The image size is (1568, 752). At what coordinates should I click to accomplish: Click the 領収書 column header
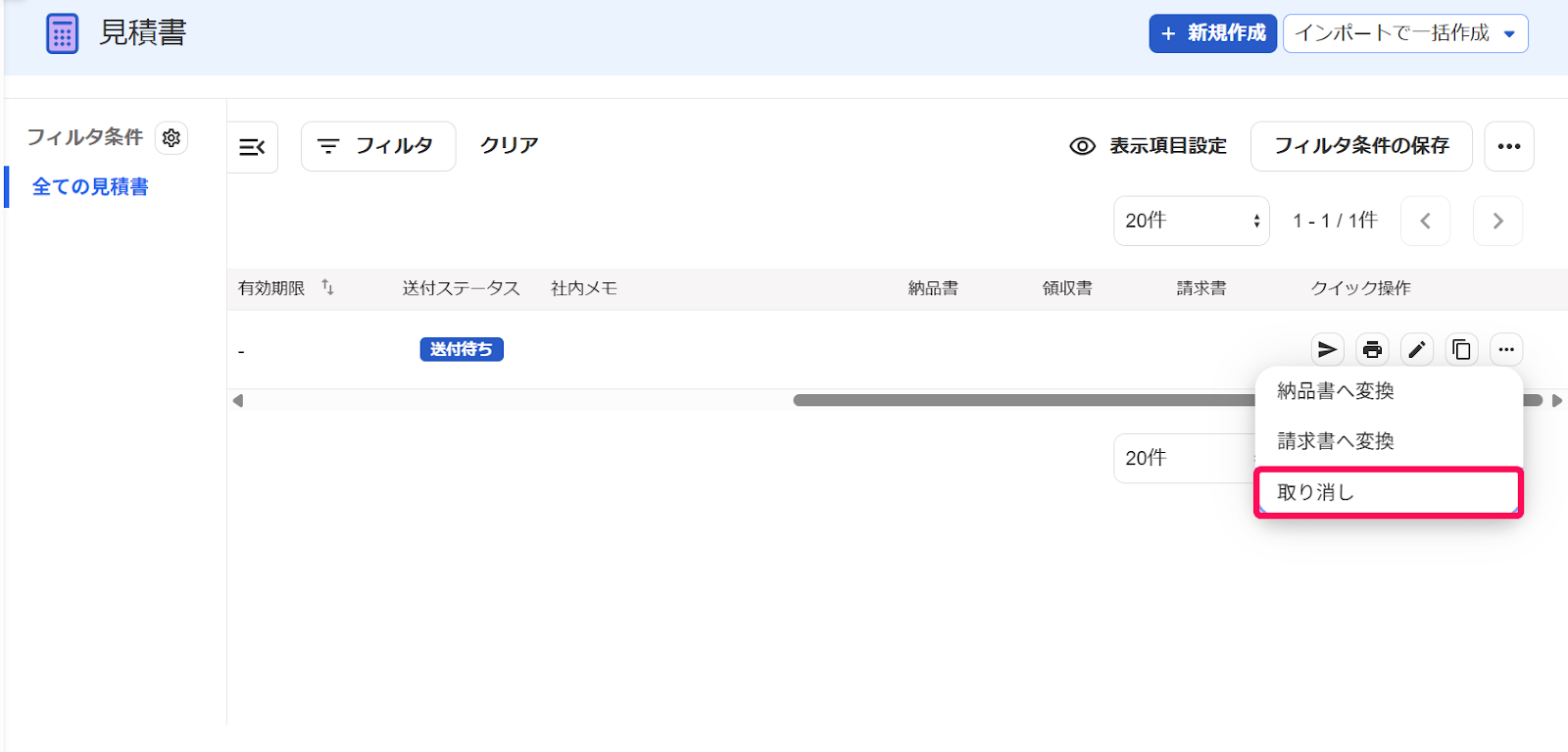click(x=1067, y=288)
